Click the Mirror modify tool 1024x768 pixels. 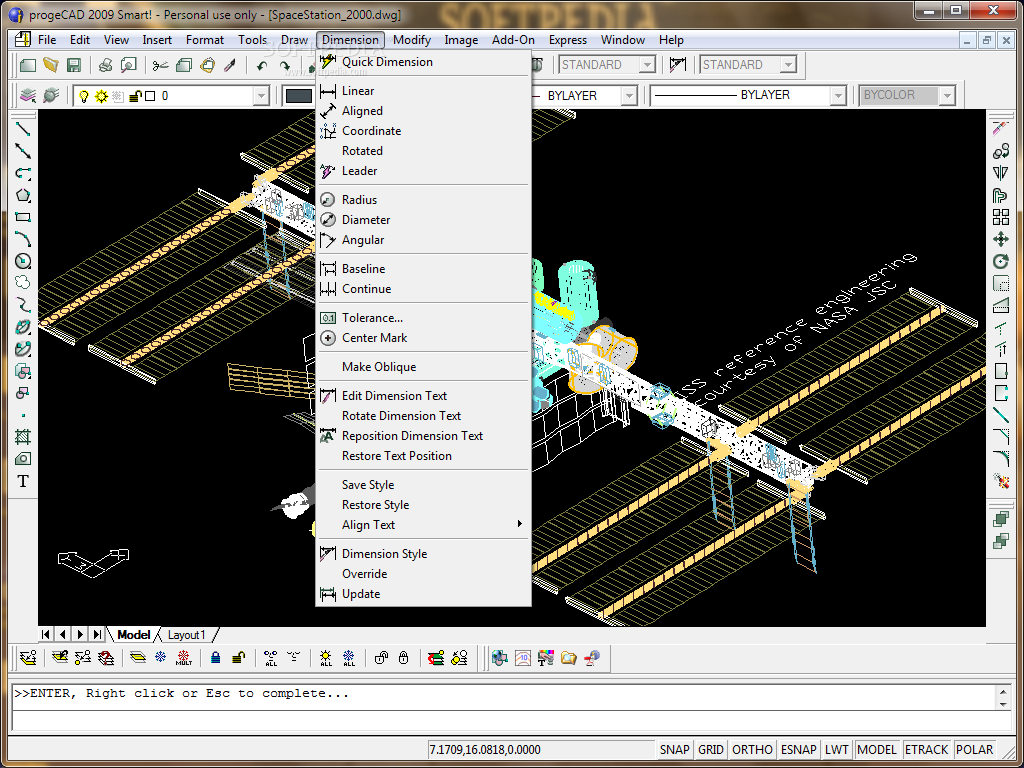coord(1000,173)
